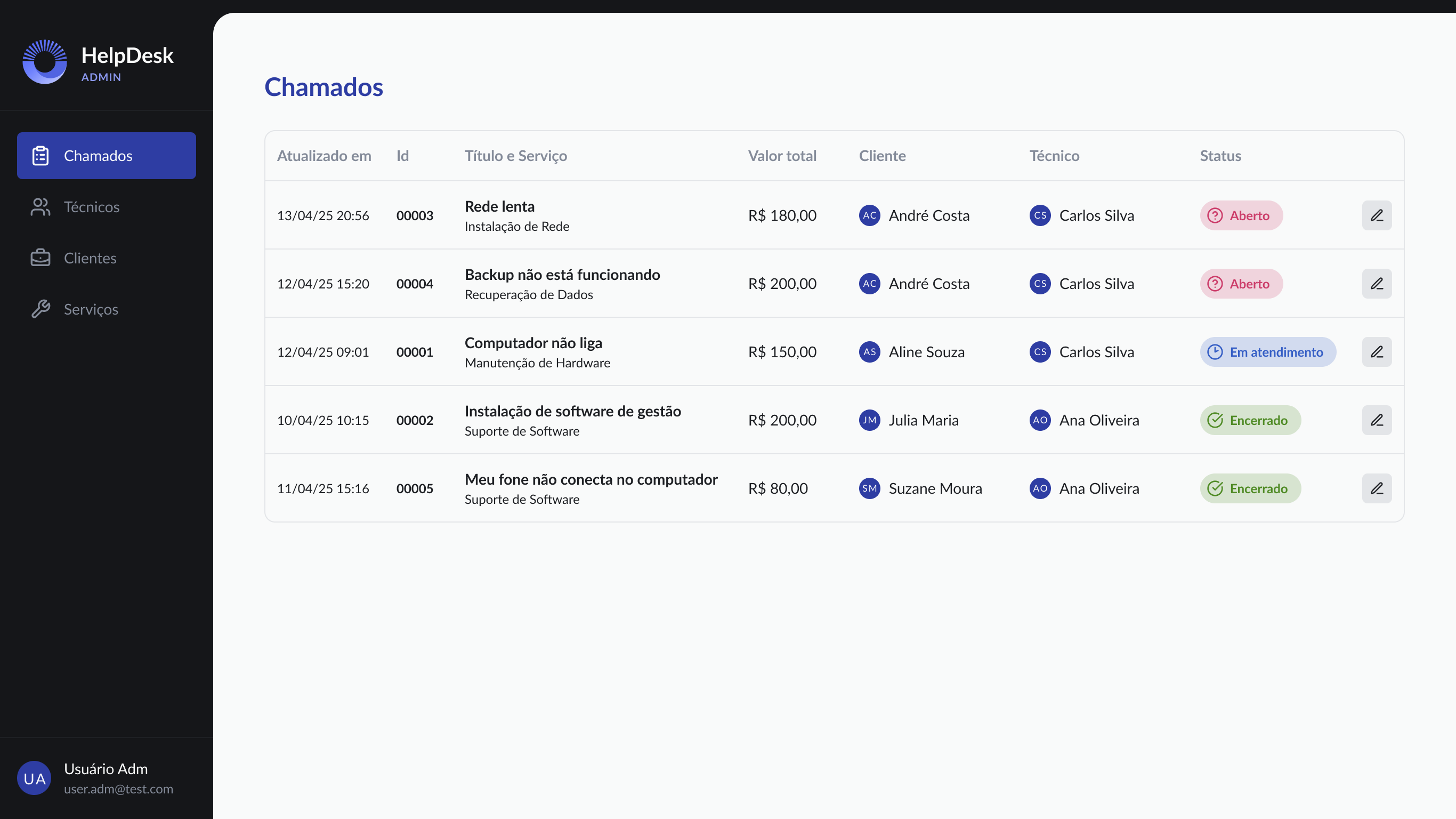Navigate to Clientes page
Screen dimensions: 1456x819
click(91, 258)
